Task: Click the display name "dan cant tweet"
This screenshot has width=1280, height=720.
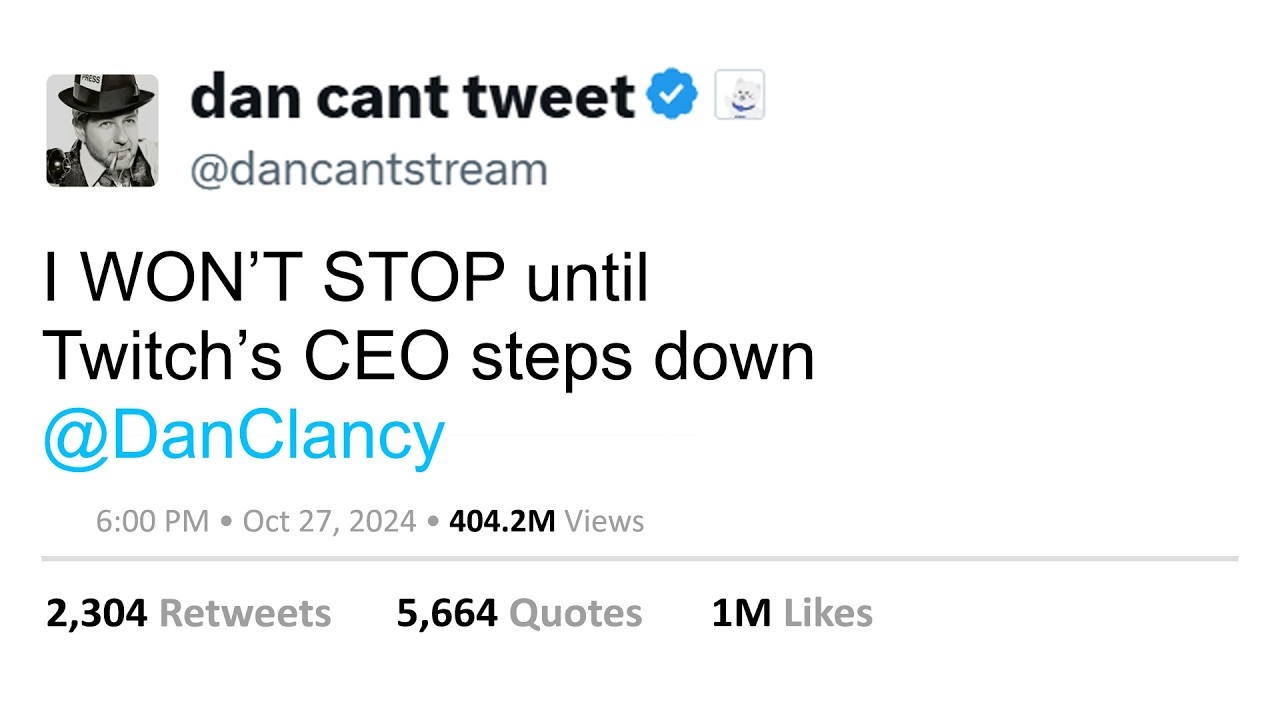Action: point(412,96)
